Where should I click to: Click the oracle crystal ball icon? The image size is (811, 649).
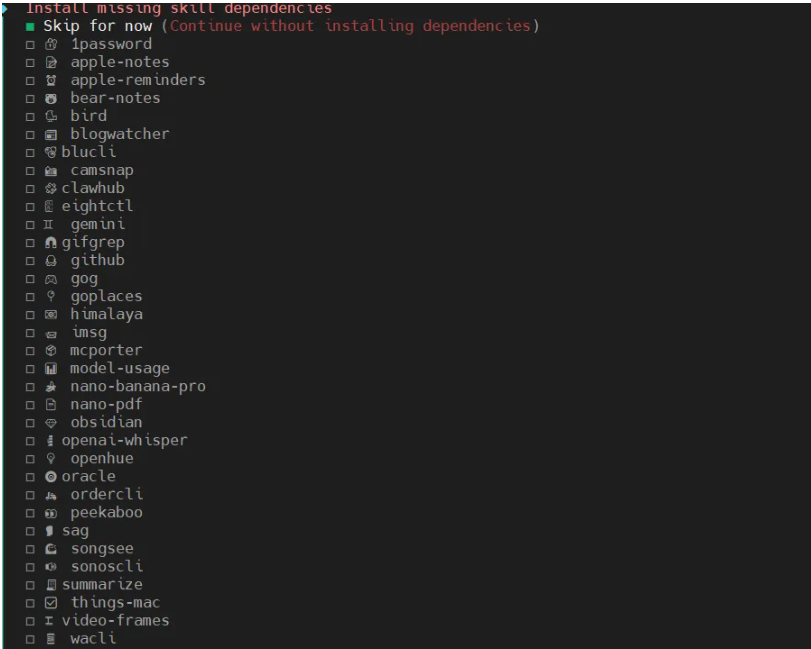tap(51, 477)
